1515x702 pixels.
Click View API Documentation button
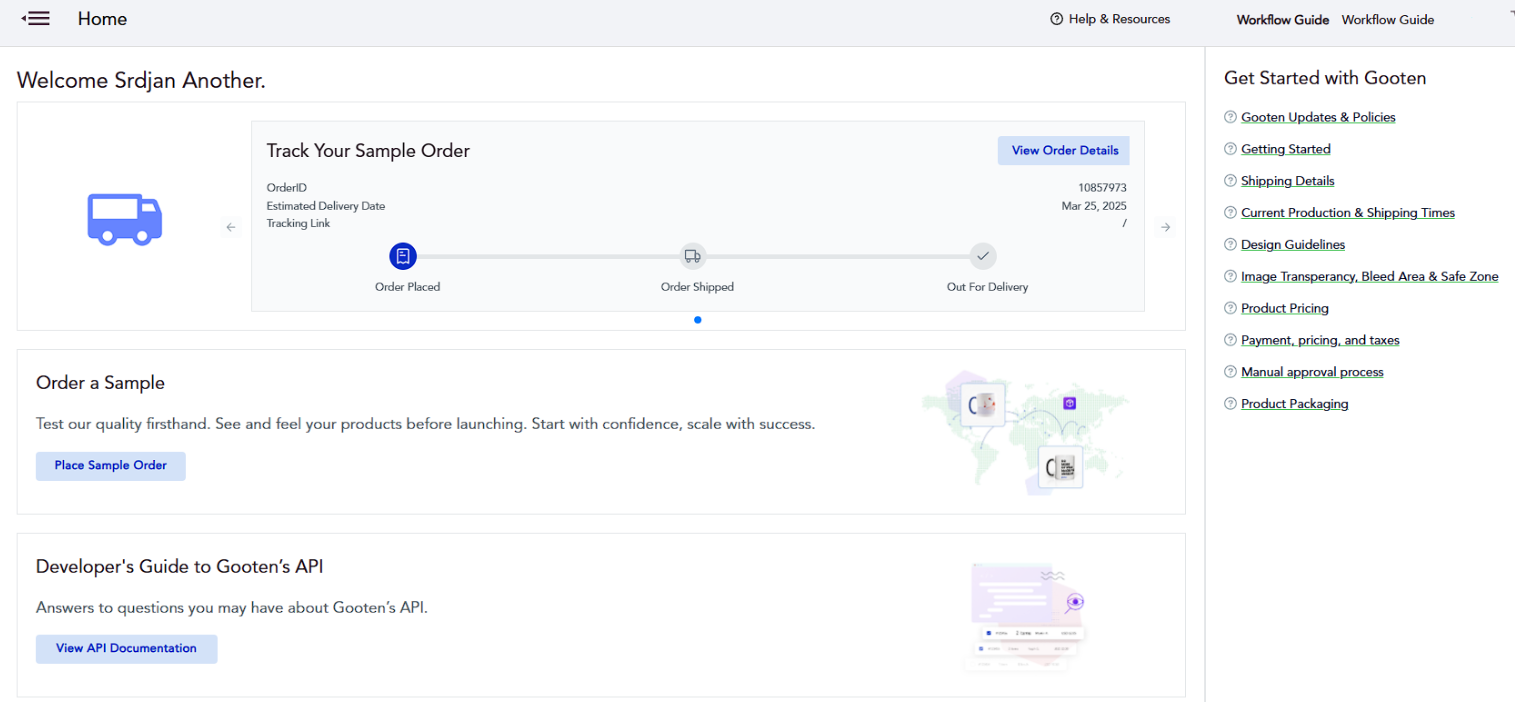126,649
